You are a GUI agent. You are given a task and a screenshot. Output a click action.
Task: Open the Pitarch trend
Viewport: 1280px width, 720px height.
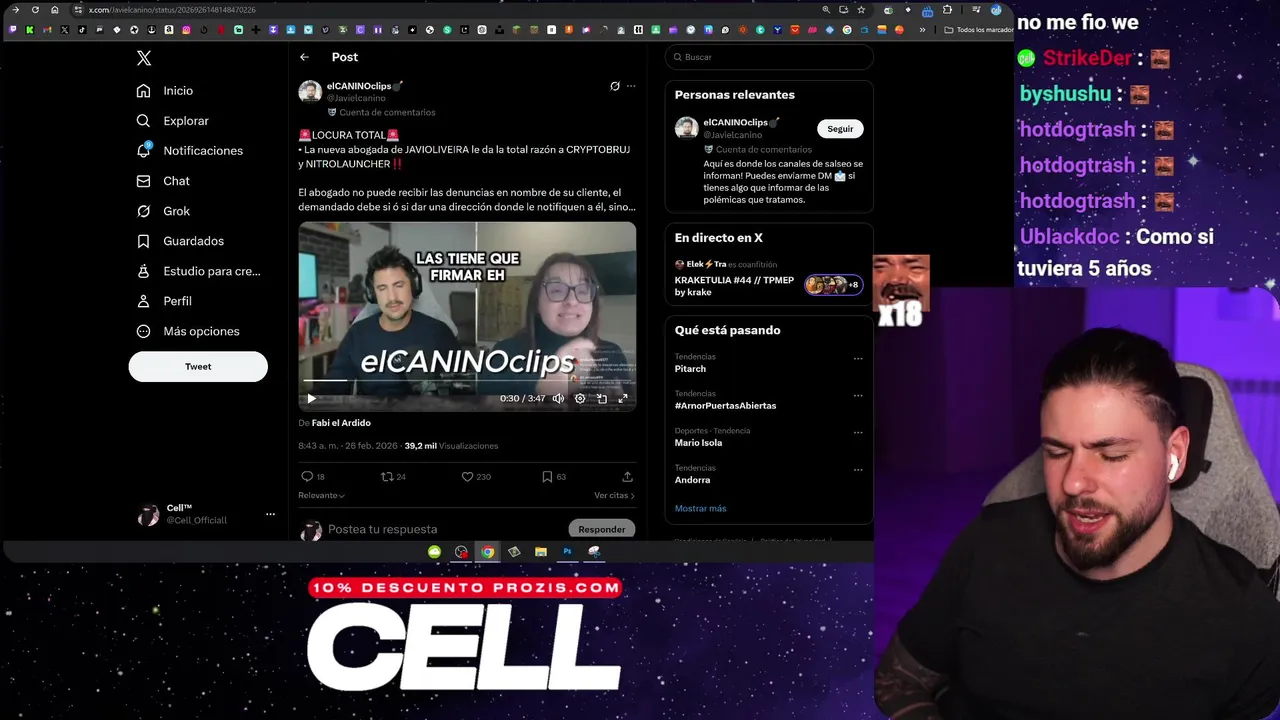(690, 369)
